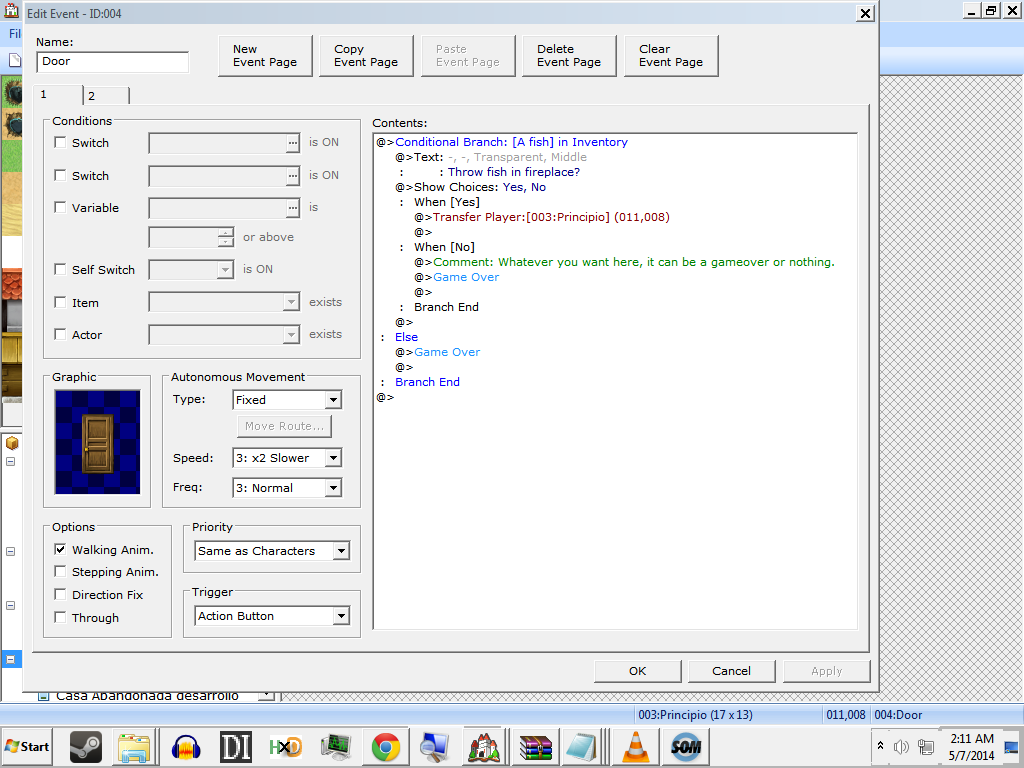Switch to event page tab 2
1024x768 pixels.
[x=105, y=96]
